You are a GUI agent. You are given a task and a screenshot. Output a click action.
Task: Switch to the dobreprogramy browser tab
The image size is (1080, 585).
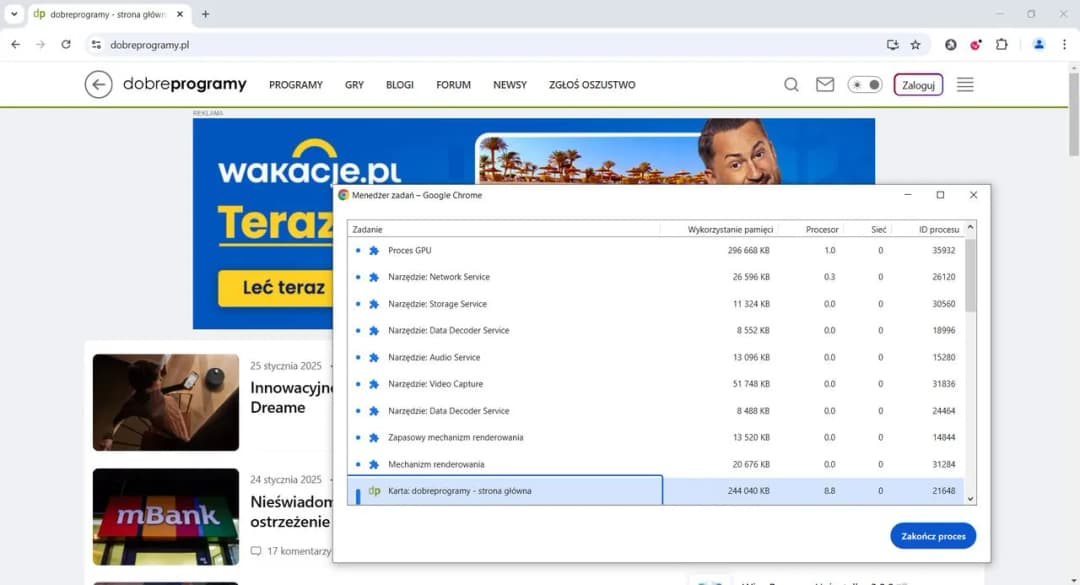pyautogui.click(x=105, y=14)
